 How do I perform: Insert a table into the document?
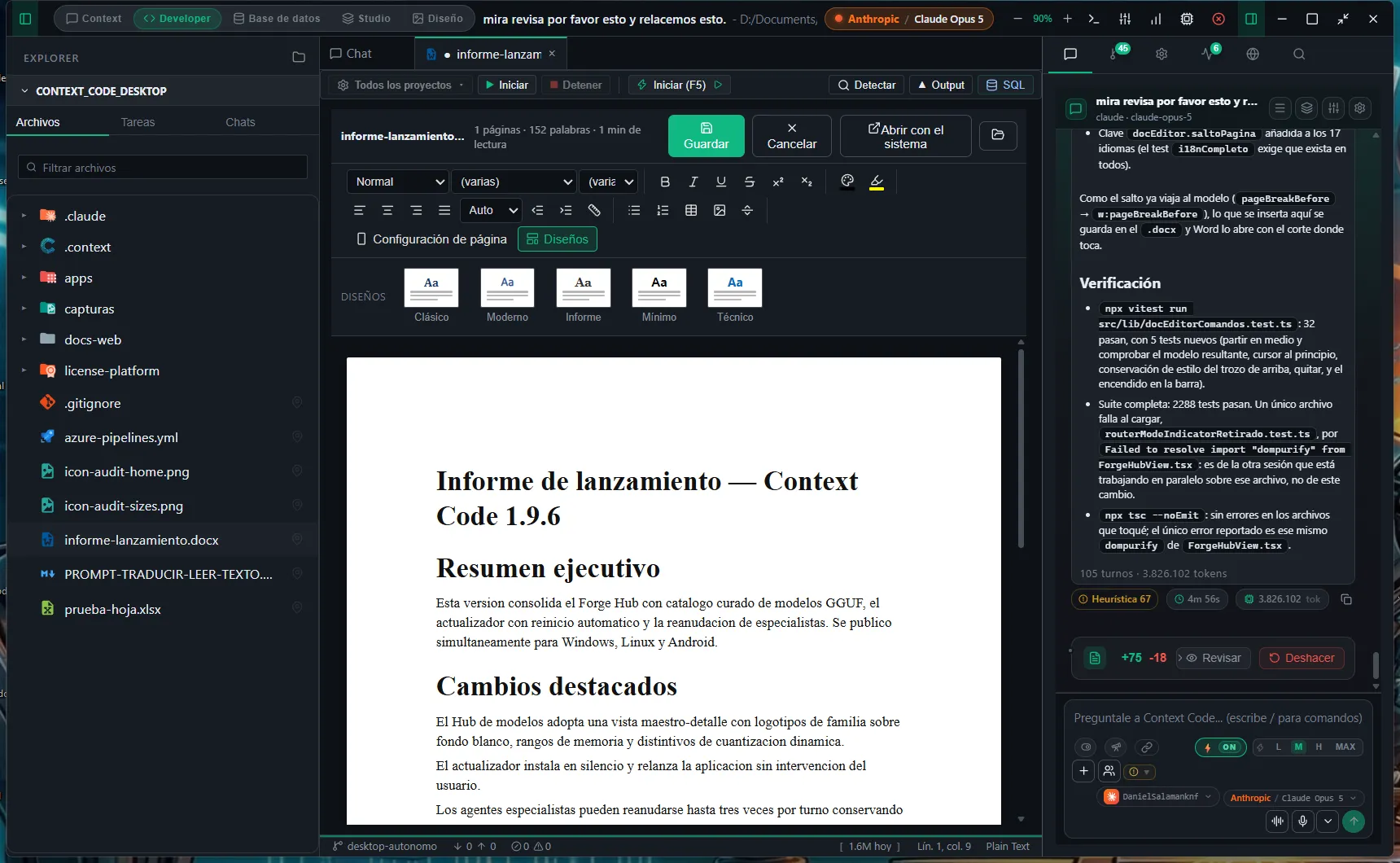click(x=691, y=210)
